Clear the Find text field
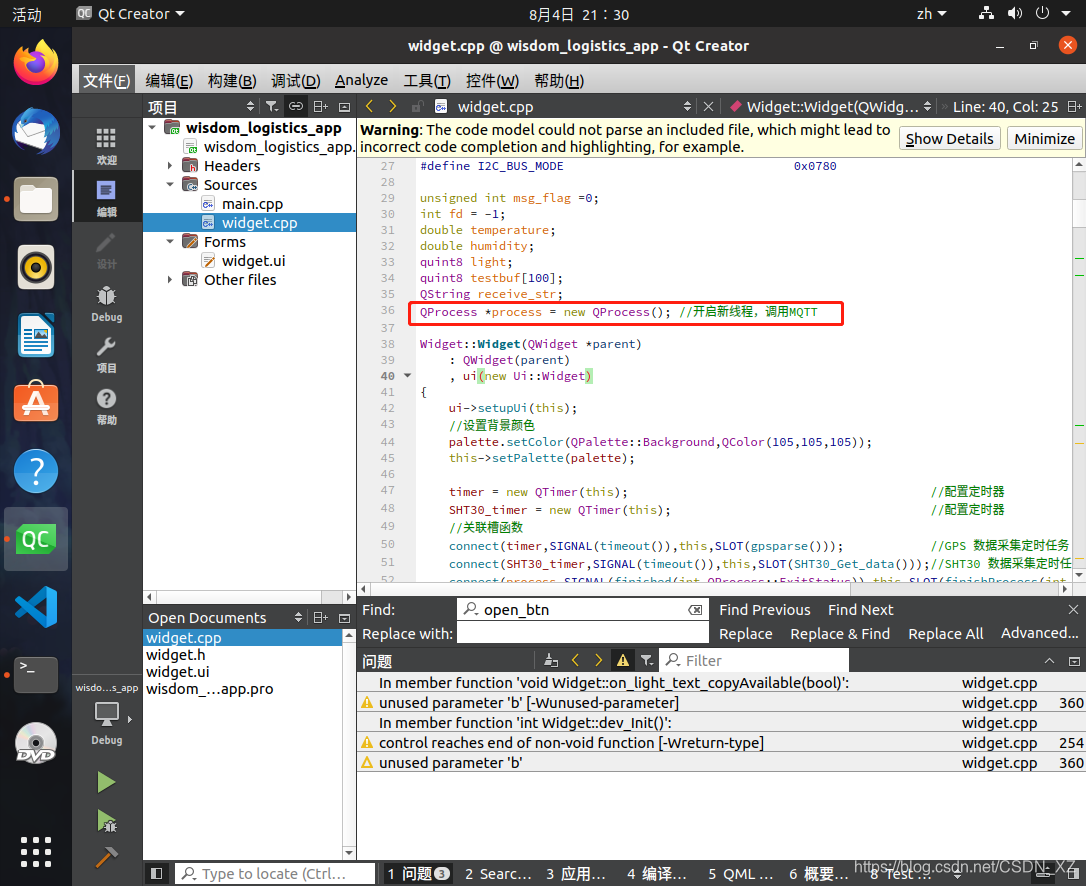The width and height of the screenshot is (1086, 886). tap(695, 610)
